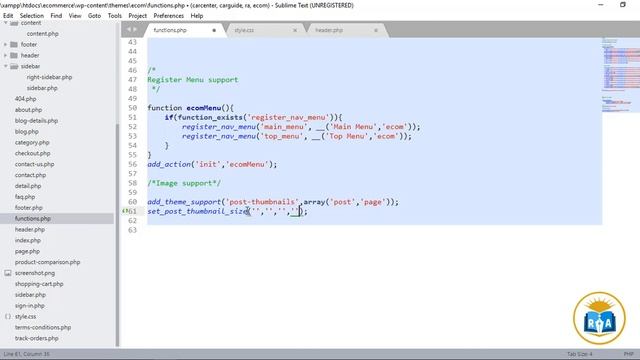Click the gutter marker on line 61

pyautogui.click(x=124, y=211)
